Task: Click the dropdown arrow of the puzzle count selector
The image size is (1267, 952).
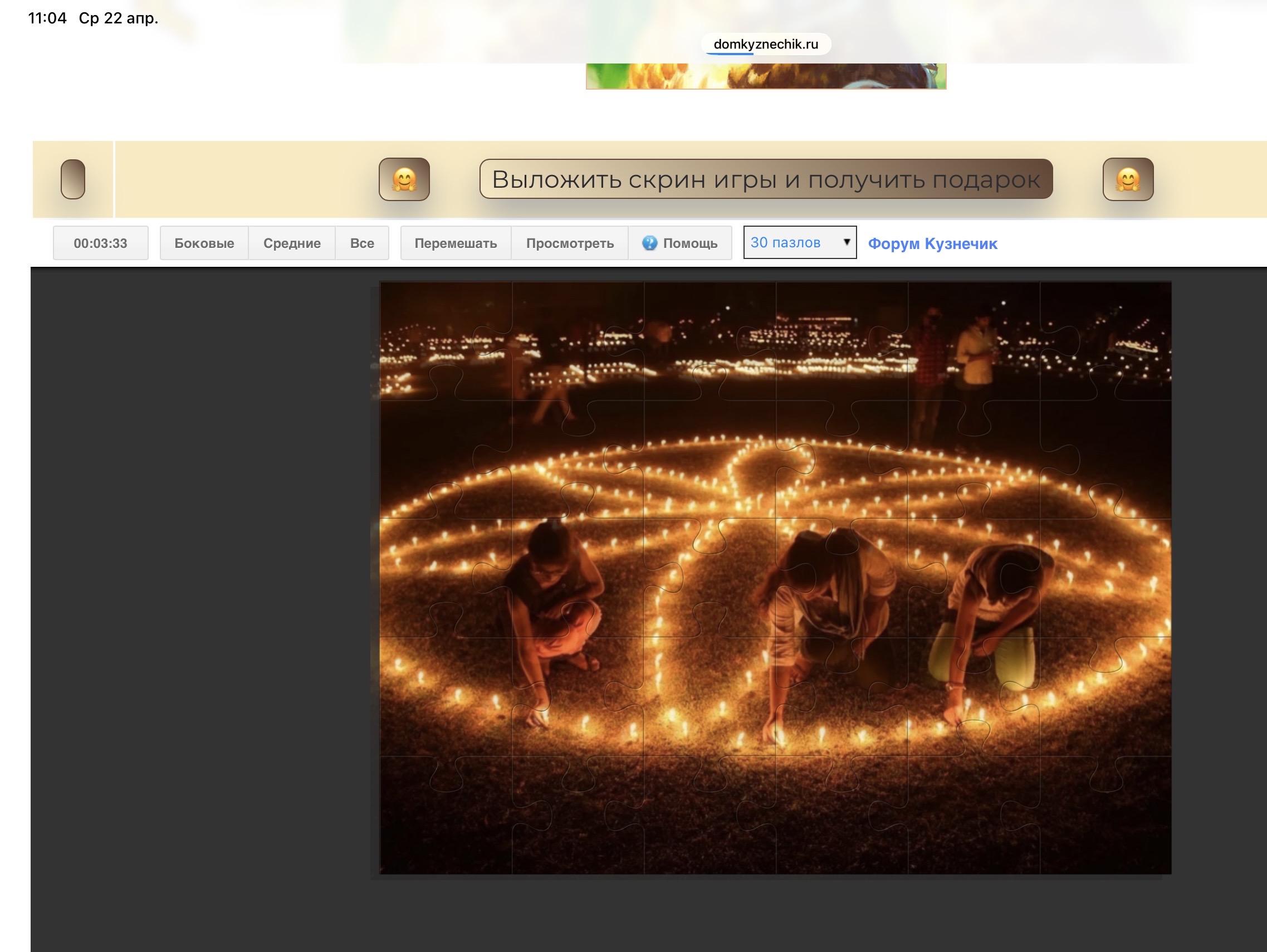Action: point(846,242)
